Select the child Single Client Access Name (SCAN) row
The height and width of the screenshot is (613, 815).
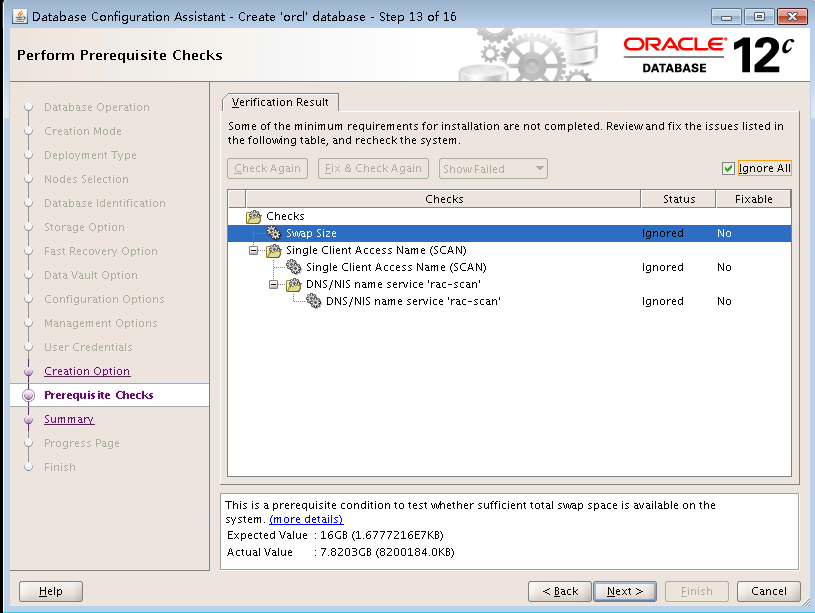pyautogui.click(x=509, y=267)
